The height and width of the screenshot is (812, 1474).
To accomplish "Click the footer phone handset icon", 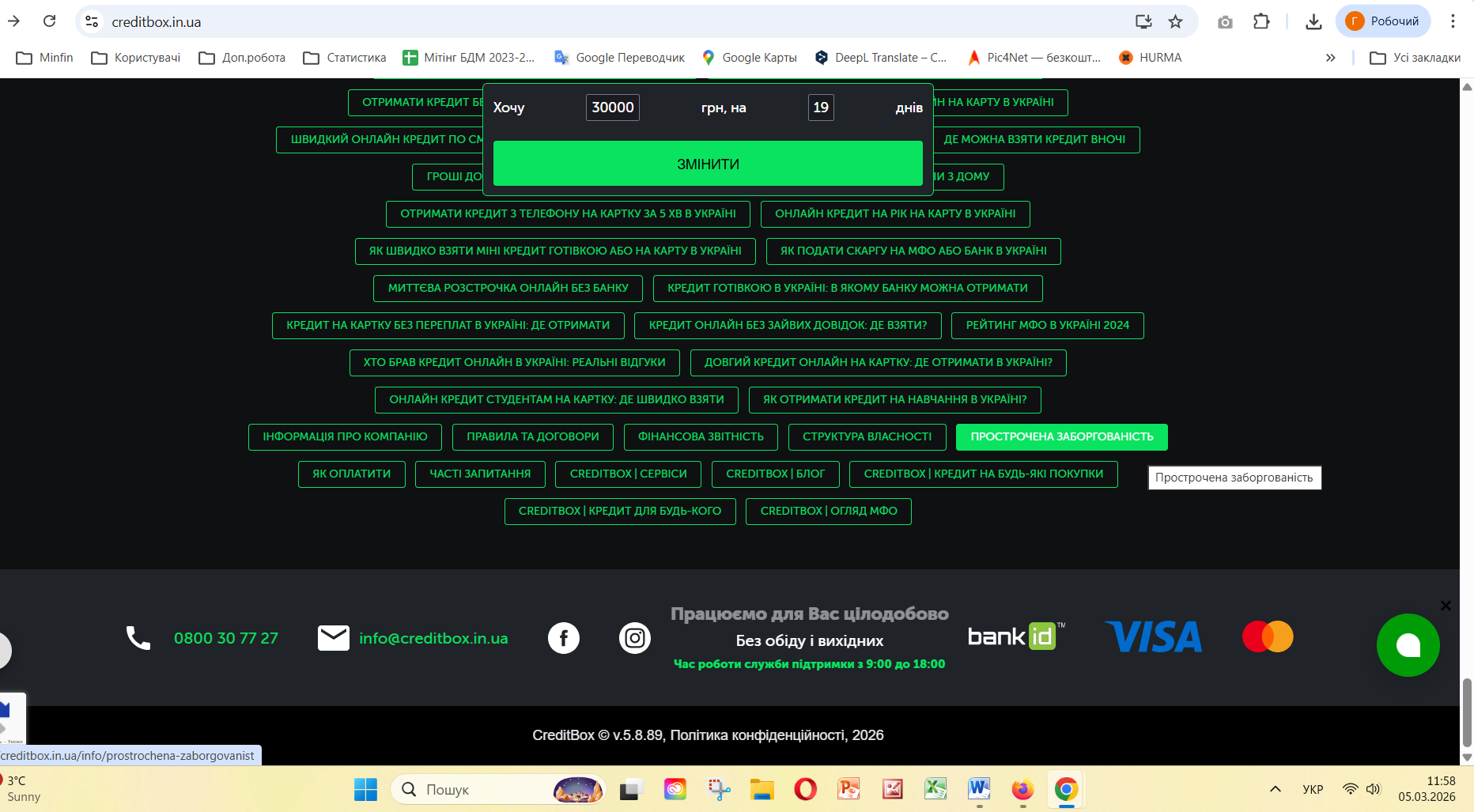I will click(x=138, y=638).
